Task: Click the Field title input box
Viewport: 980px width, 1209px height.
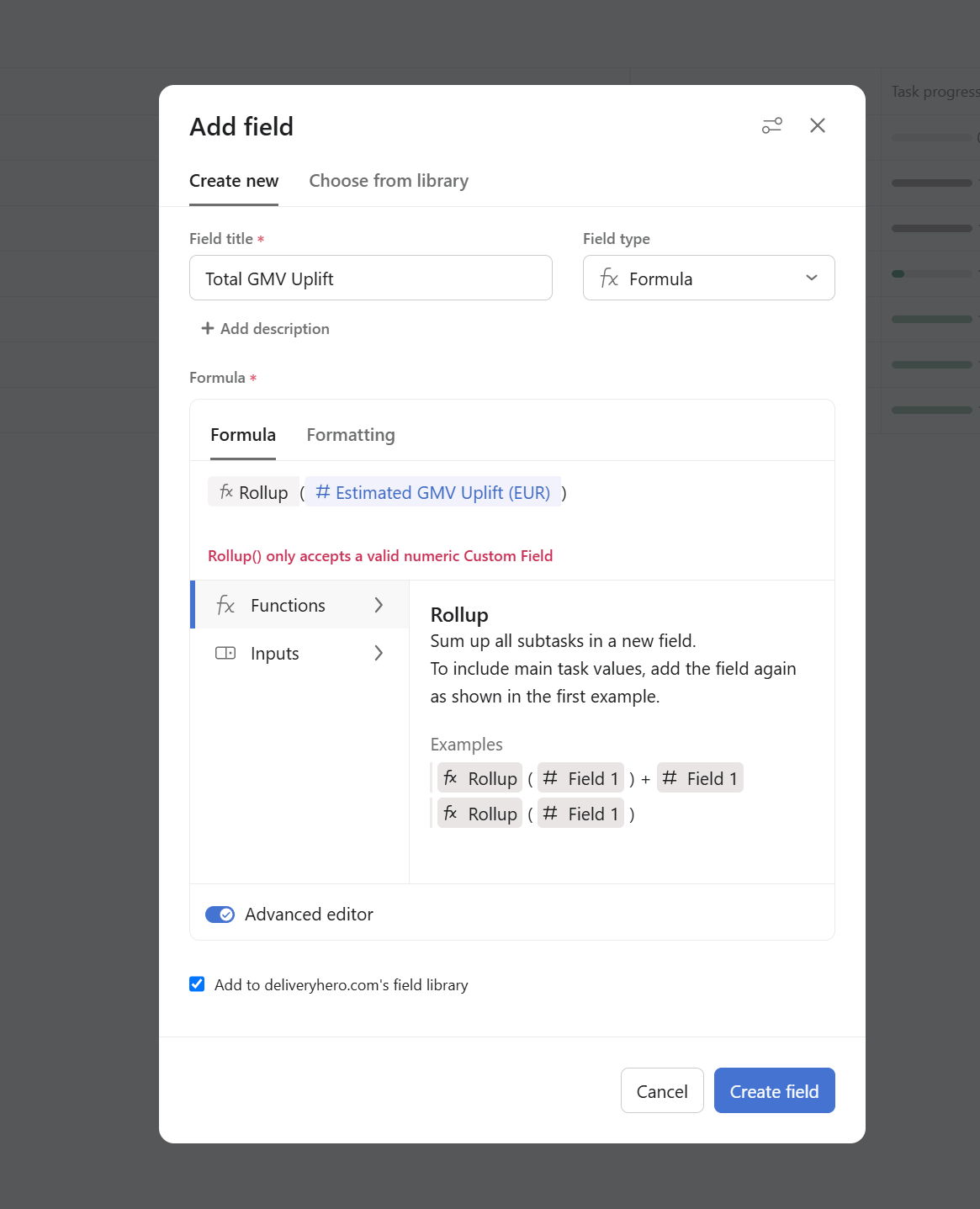Action: point(370,278)
